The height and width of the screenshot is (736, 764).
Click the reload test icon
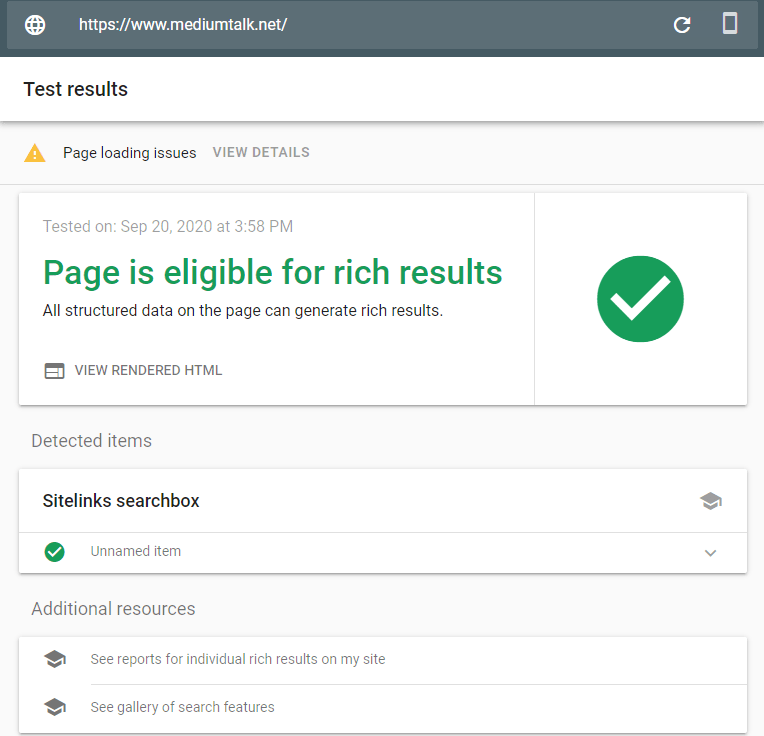[682, 24]
